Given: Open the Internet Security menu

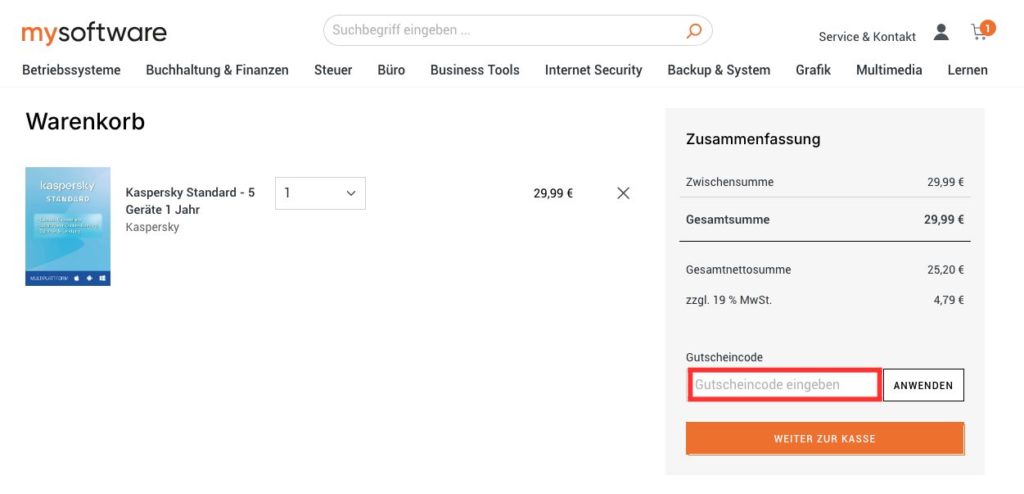Looking at the screenshot, I should tap(594, 70).
